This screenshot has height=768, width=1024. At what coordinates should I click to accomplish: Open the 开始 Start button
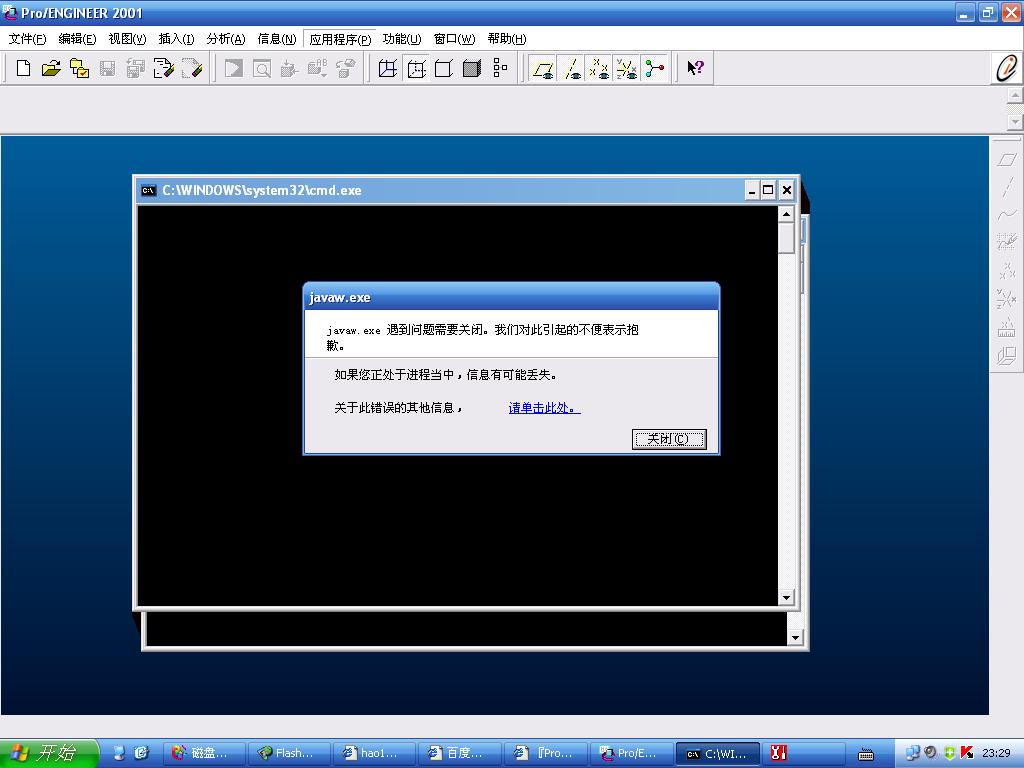[49, 753]
